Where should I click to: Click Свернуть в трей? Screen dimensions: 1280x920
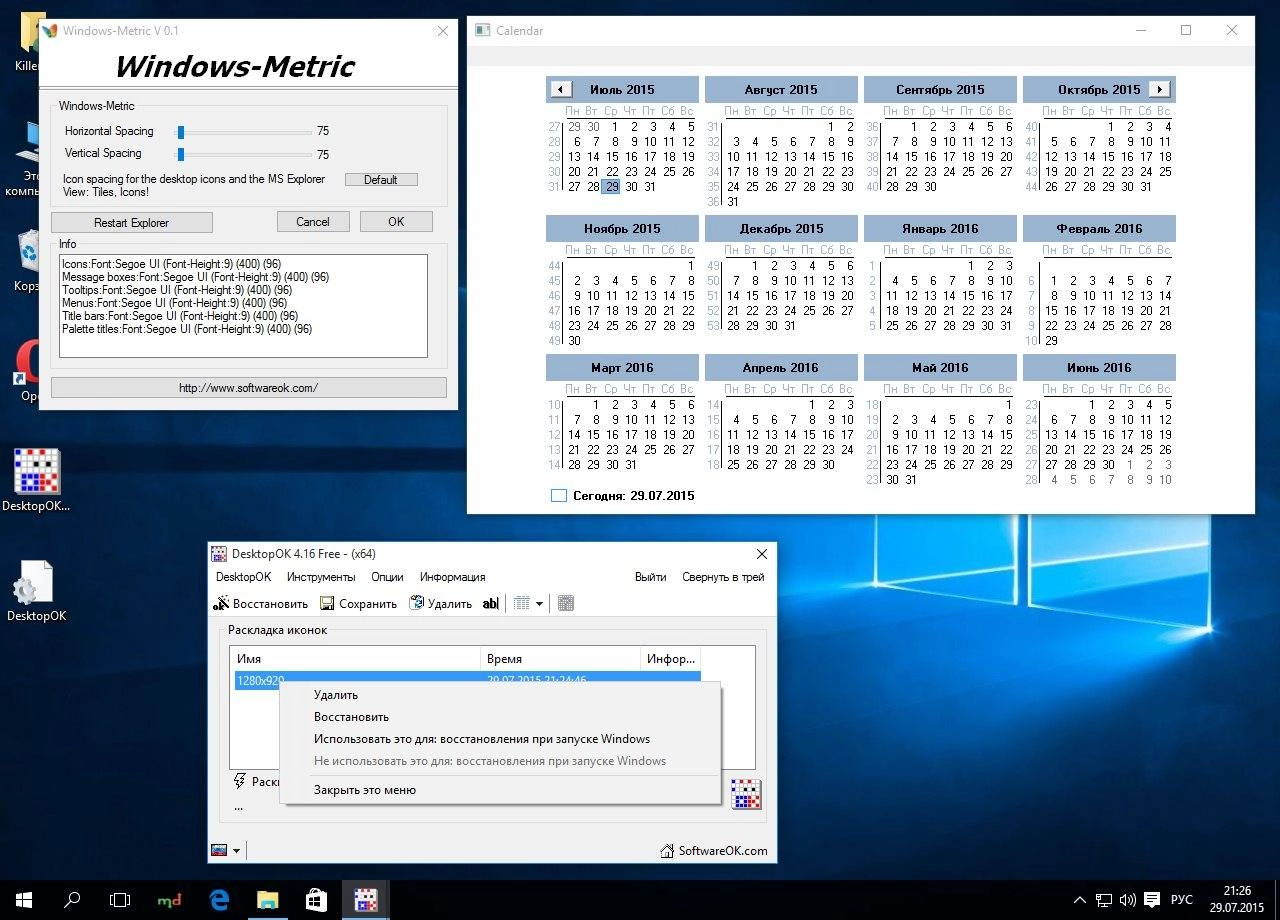click(723, 577)
